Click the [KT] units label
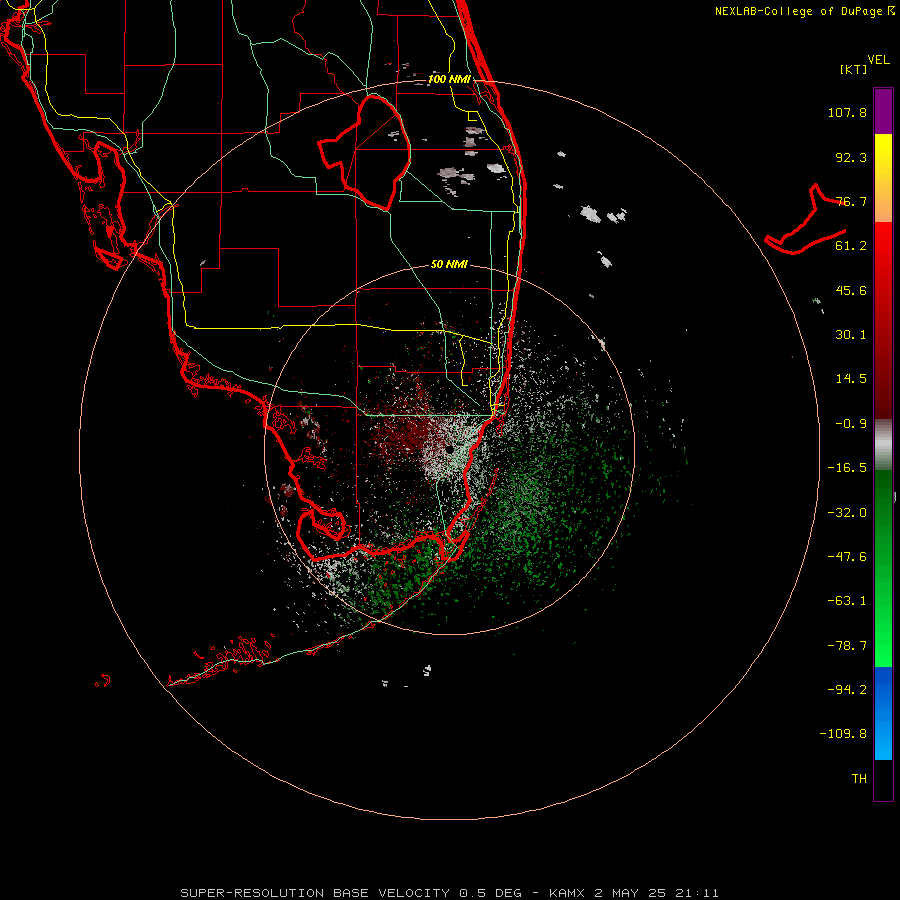This screenshot has width=900, height=900. pos(853,69)
